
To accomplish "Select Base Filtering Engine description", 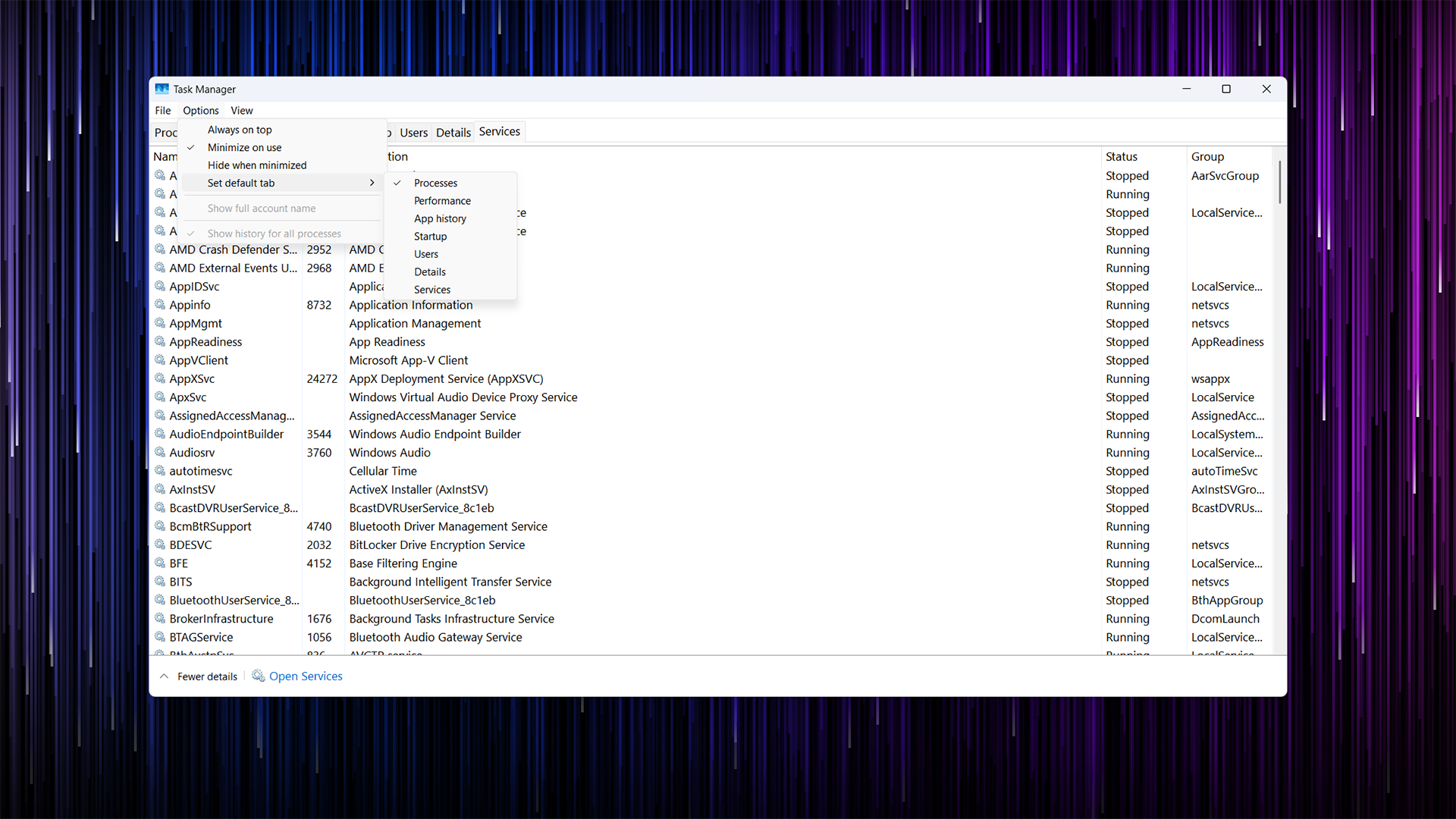I will pos(403,563).
